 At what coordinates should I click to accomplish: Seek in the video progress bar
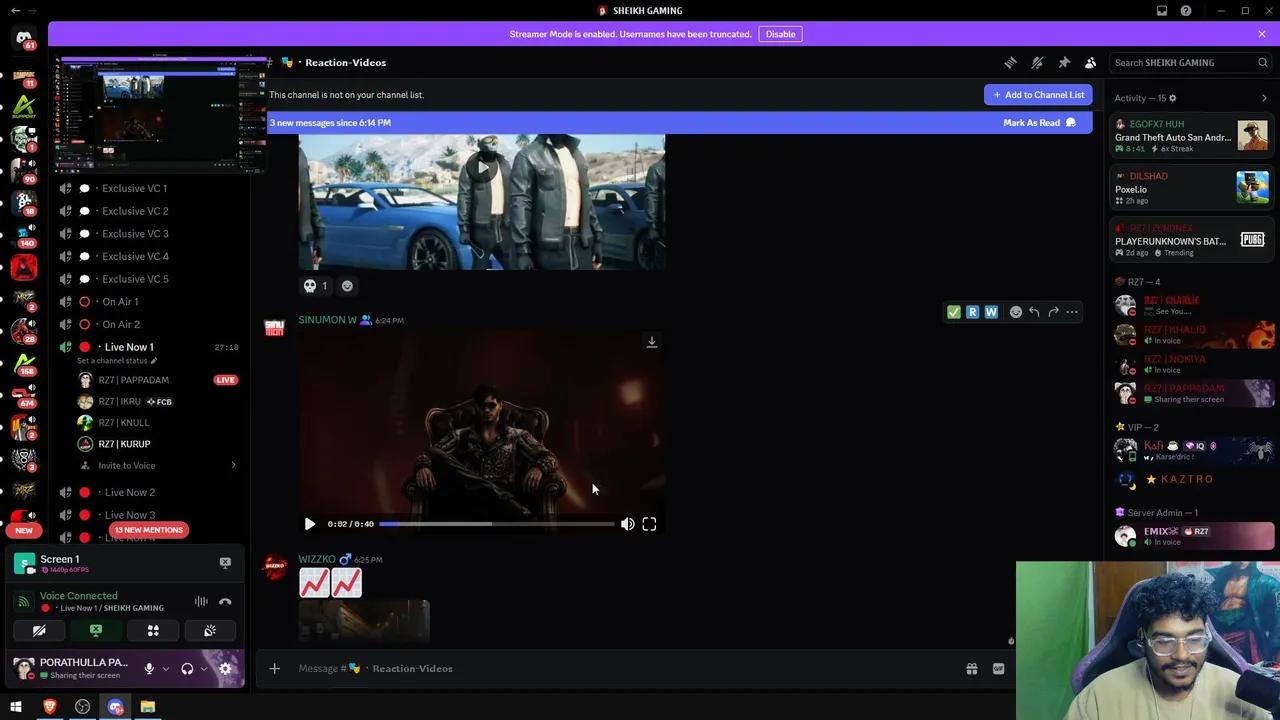click(x=497, y=524)
